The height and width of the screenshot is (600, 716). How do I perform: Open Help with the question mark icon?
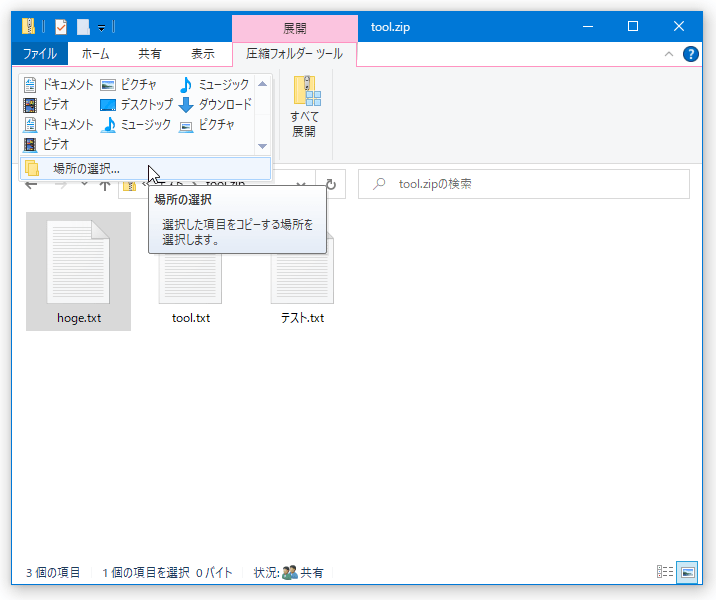pyautogui.click(x=690, y=54)
